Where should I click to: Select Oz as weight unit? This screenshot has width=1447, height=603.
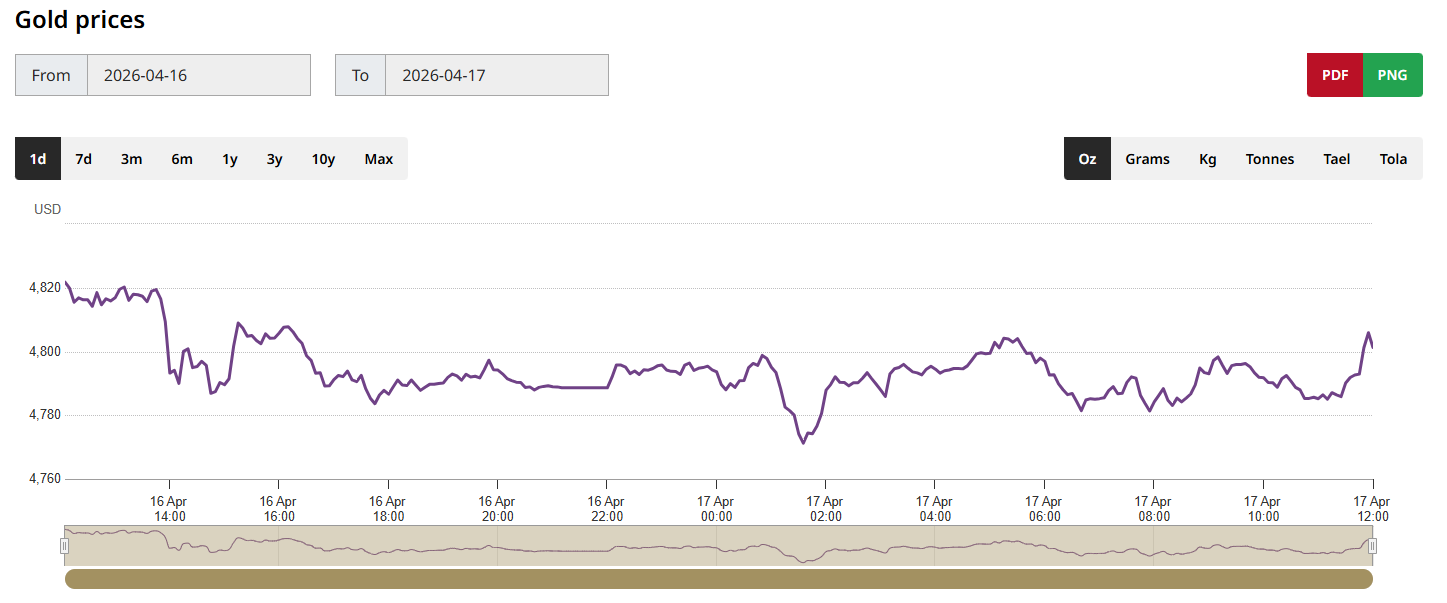[x=1087, y=159]
